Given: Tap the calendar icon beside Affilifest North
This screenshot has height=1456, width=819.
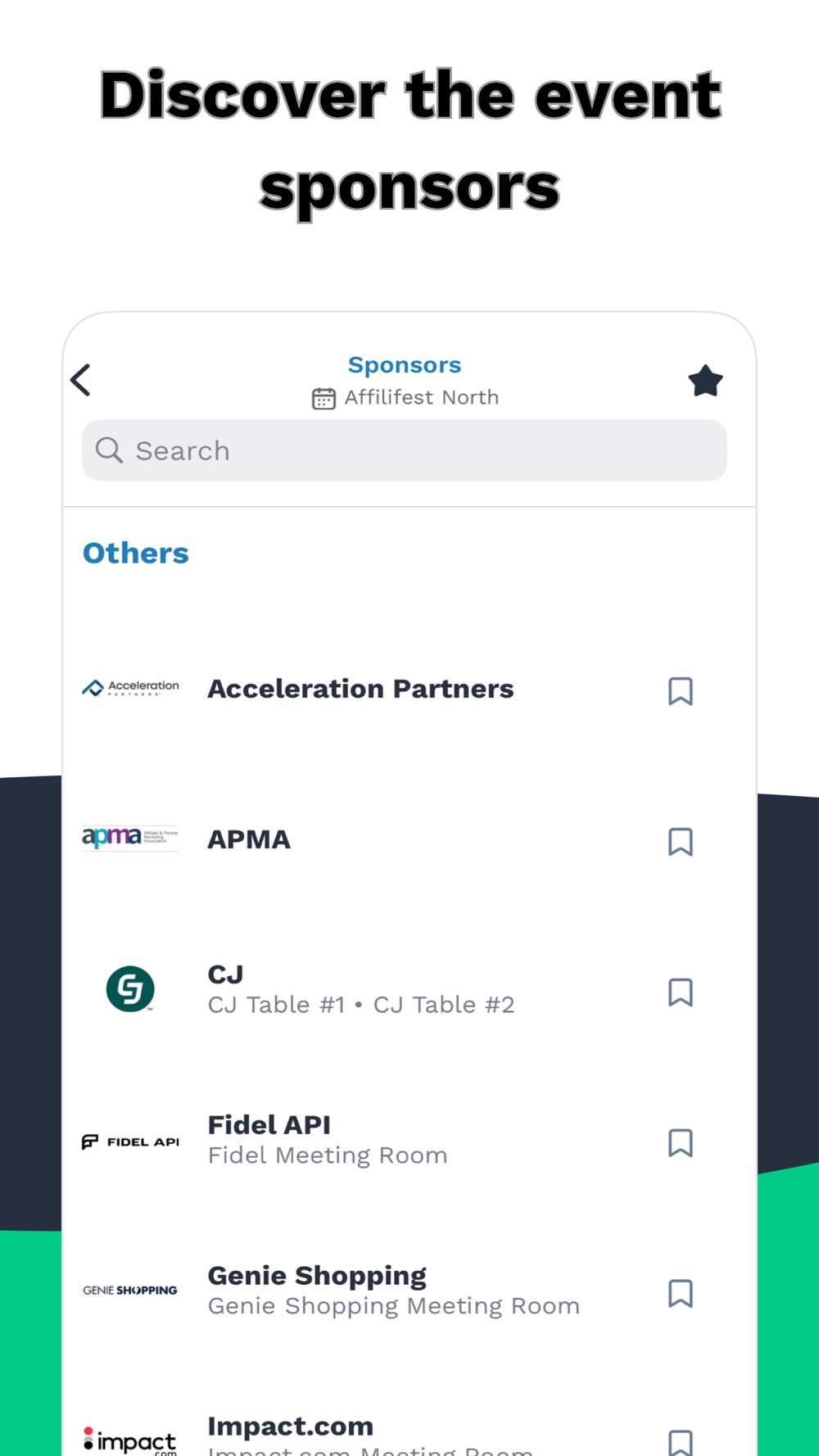Looking at the screenshot, I should click(324, 399).
